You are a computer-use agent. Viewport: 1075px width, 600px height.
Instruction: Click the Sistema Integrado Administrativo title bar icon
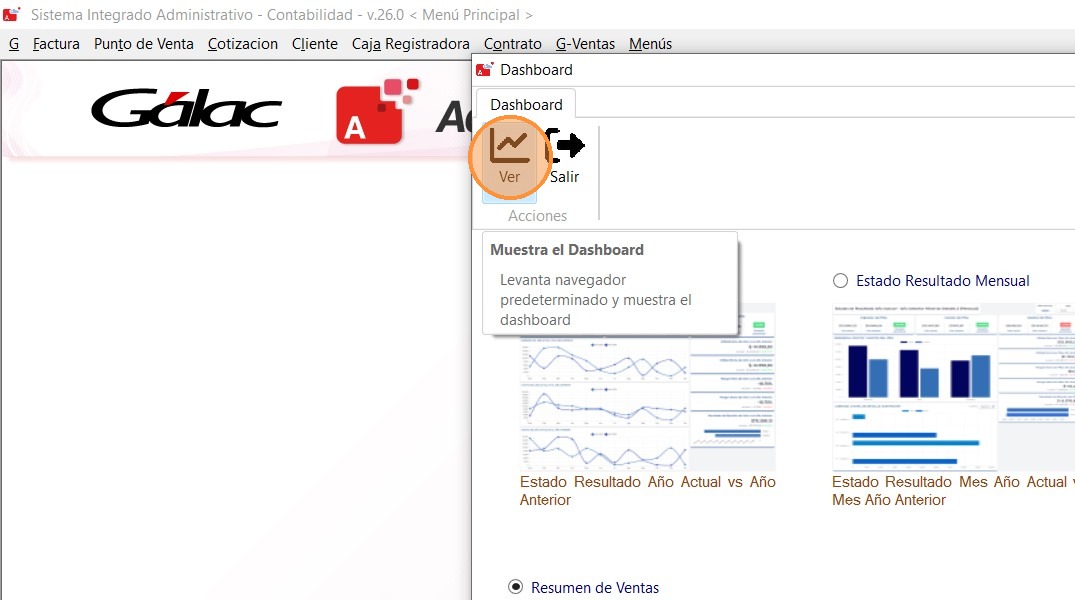click(12, 14)
